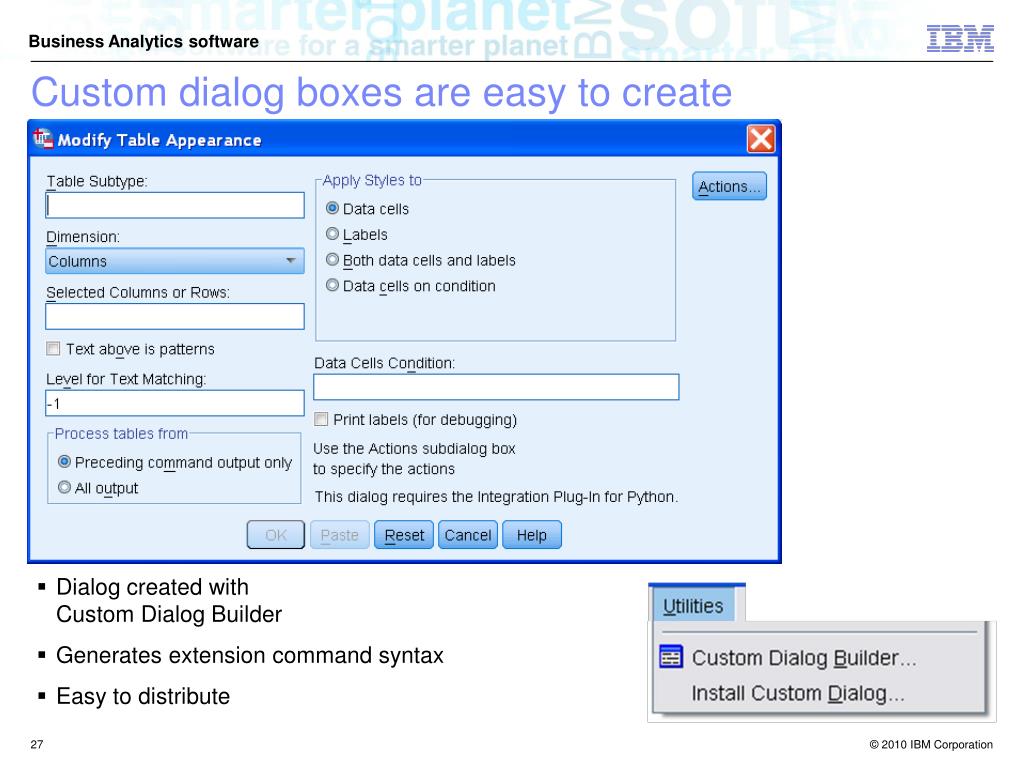Click the IBM logo

(x=960, y=39)
